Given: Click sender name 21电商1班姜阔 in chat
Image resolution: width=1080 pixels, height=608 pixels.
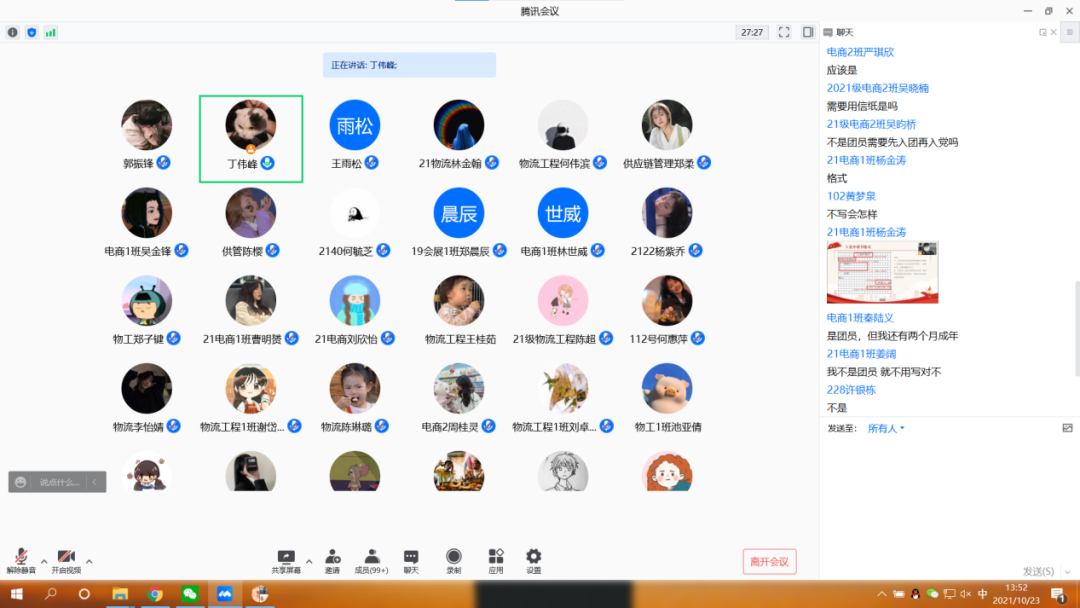Looking at the screenshot, I should click(x=861, y=354).
